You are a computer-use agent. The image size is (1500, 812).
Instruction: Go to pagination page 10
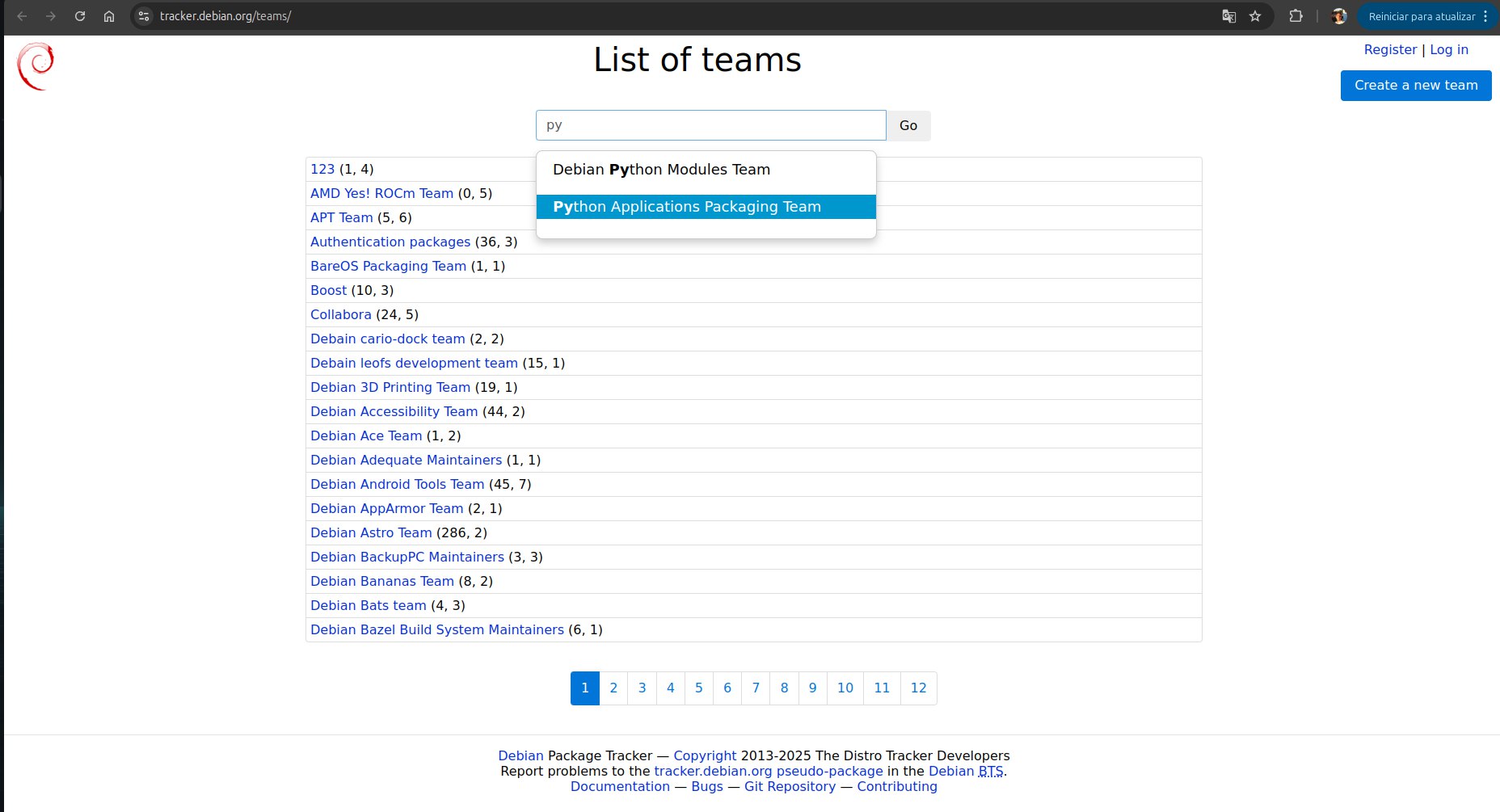click(845, 688)
